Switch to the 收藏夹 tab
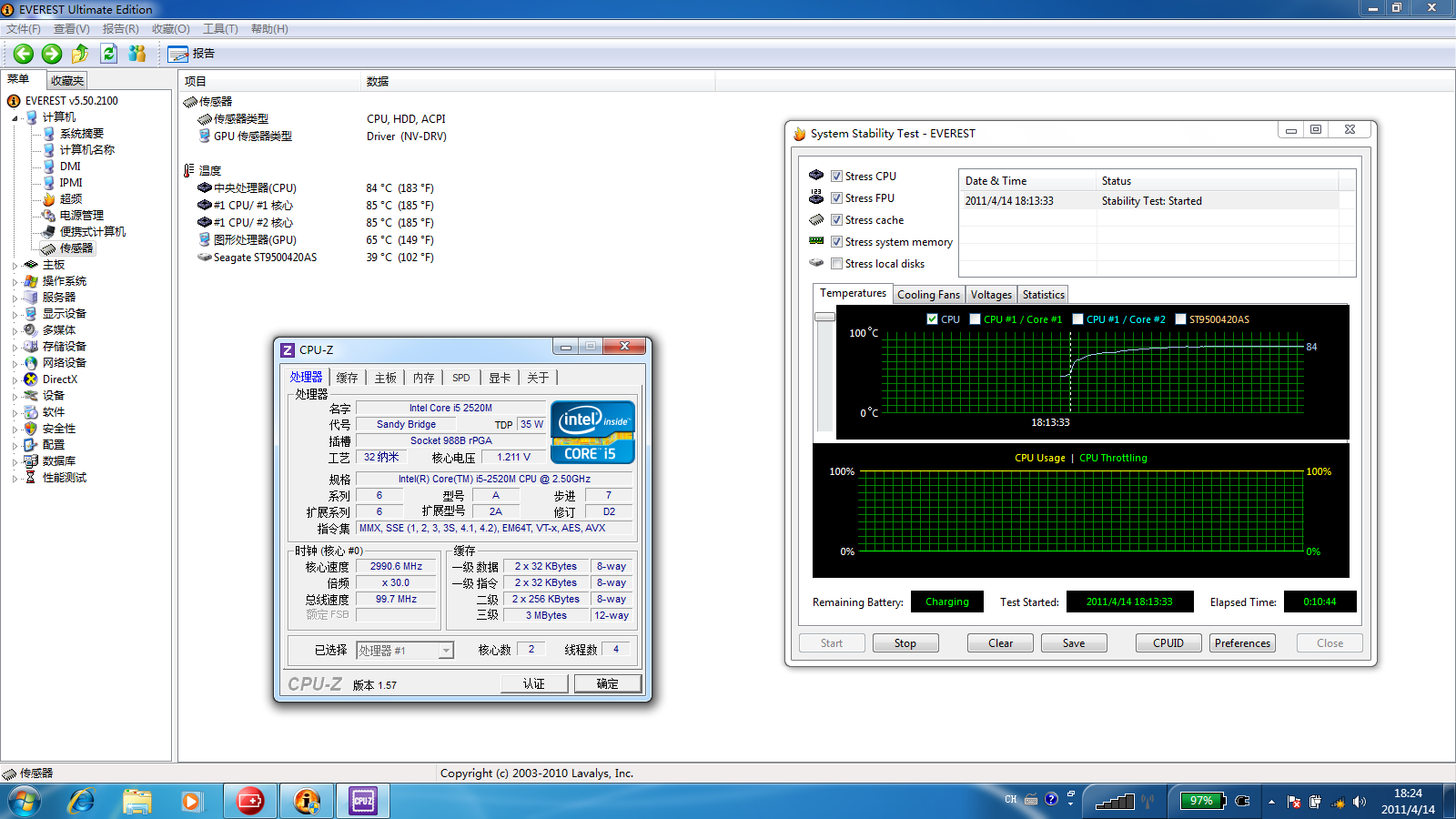This screenshot has height=819, width=1456. [67, 81]
